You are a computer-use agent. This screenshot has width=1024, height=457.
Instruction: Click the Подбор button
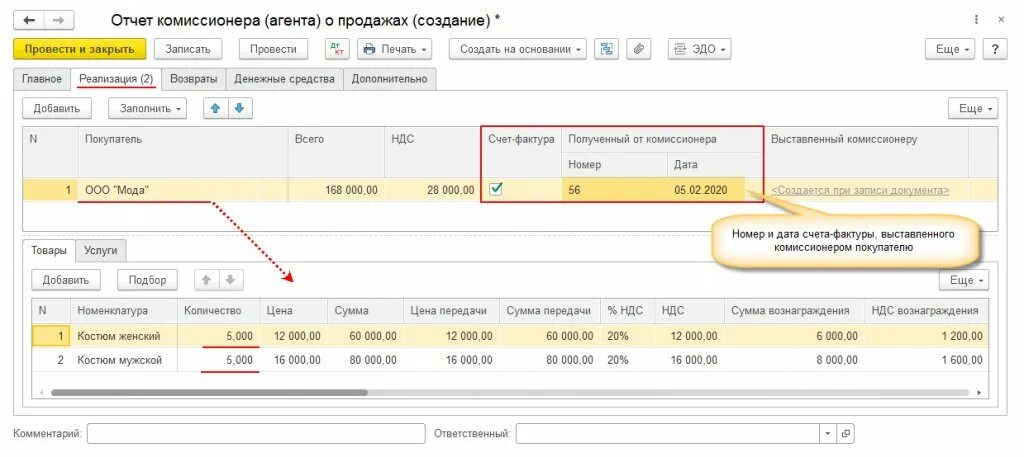pyautogui.click(x=148, y=280)
